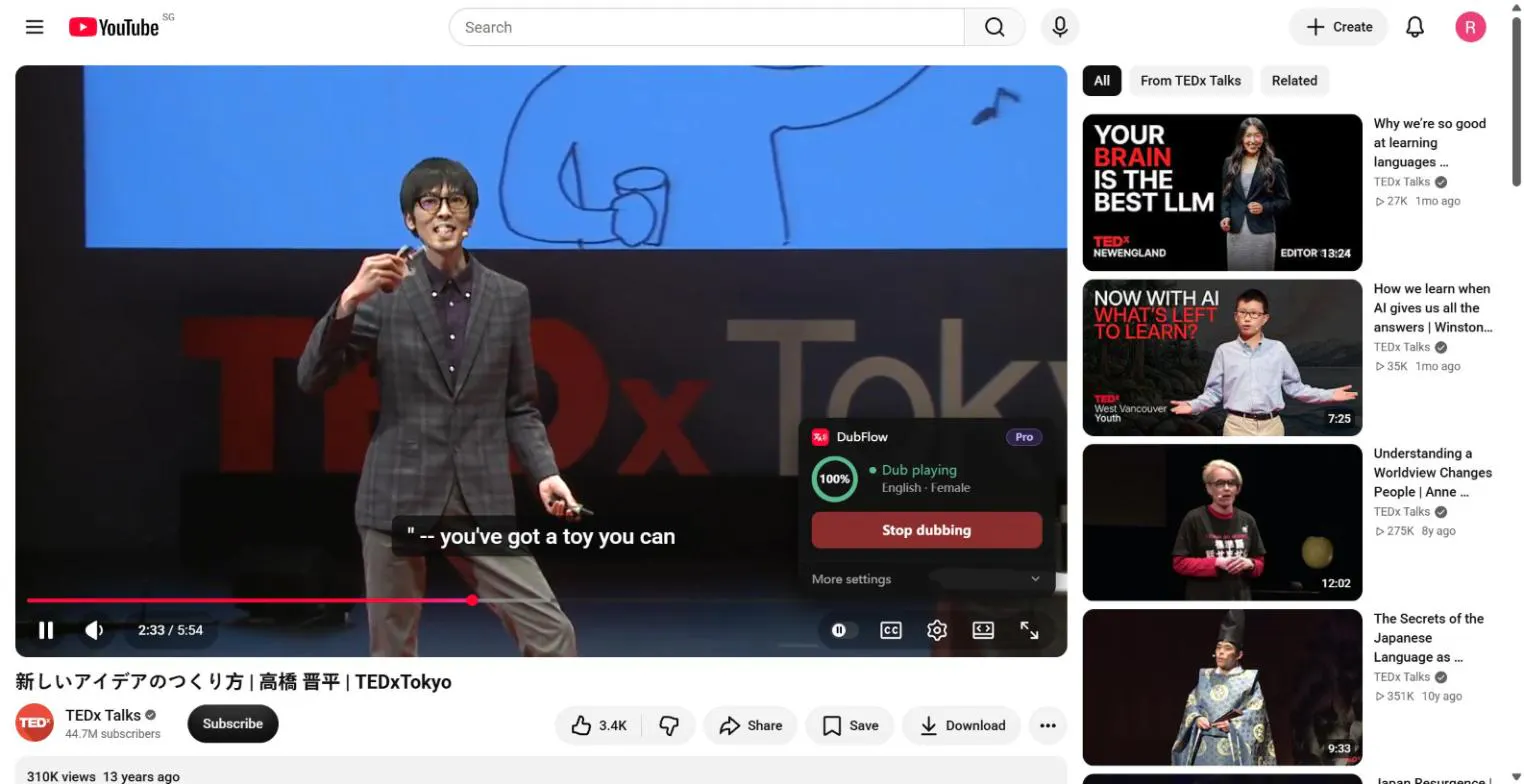The image size is (1524, 784).
Task: Save video to a playlist
Action: pos(850,726)
